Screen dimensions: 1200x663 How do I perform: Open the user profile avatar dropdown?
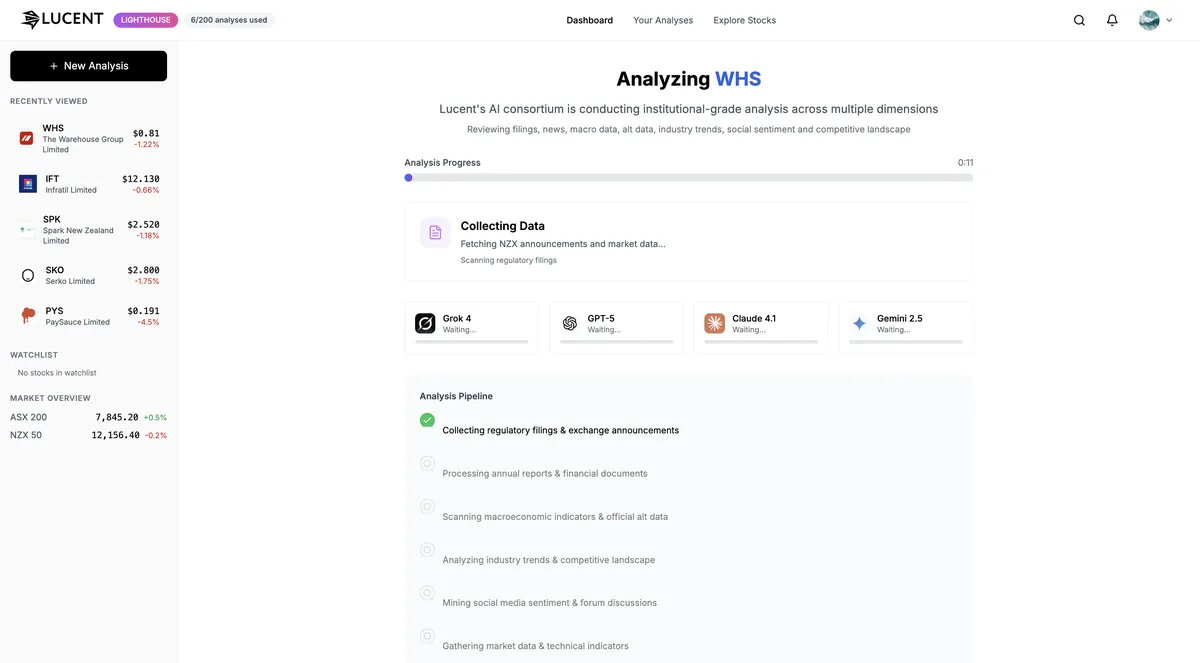point(1156,20)
